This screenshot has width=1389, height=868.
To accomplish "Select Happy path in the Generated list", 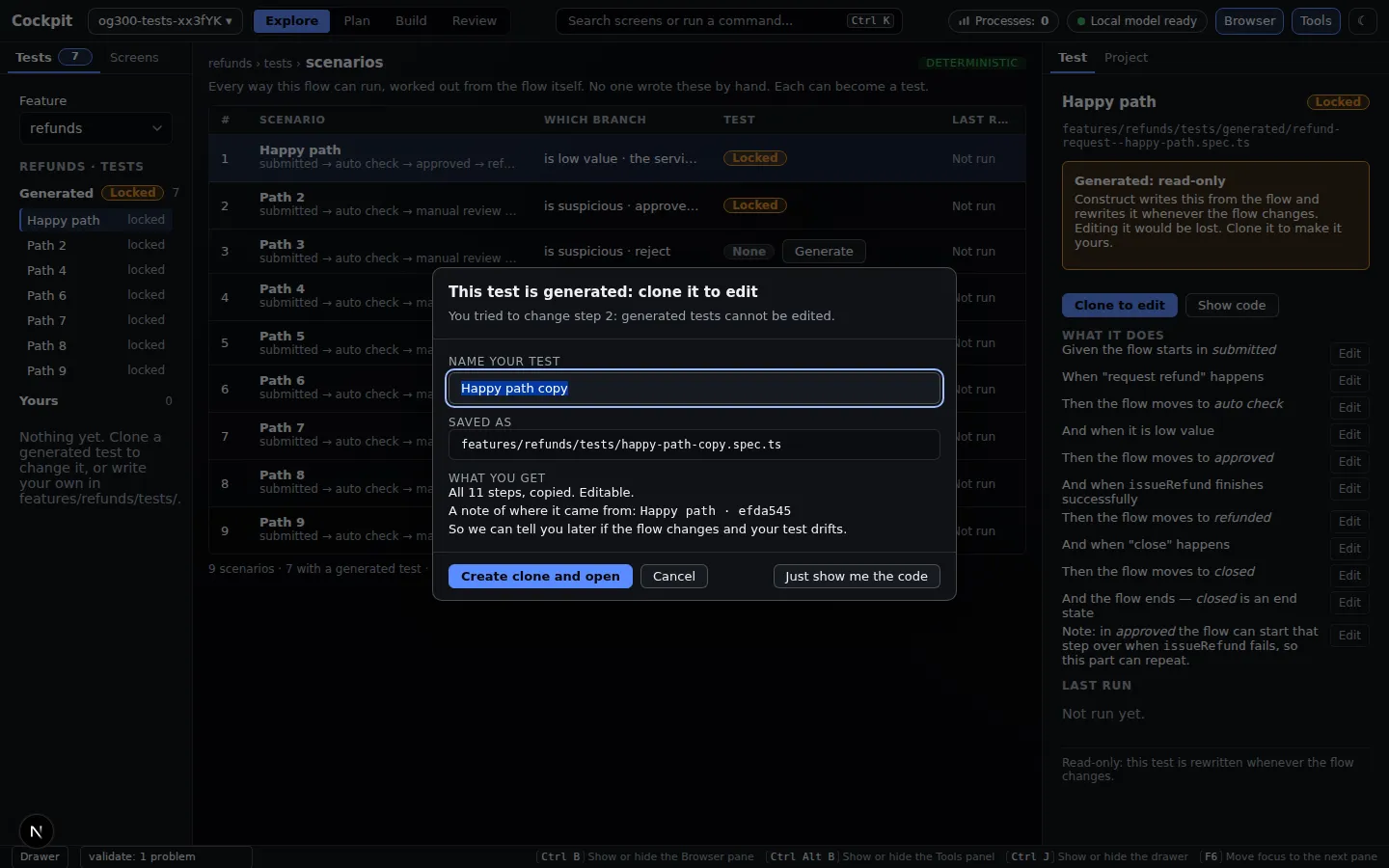I will [x=95, y=220].
